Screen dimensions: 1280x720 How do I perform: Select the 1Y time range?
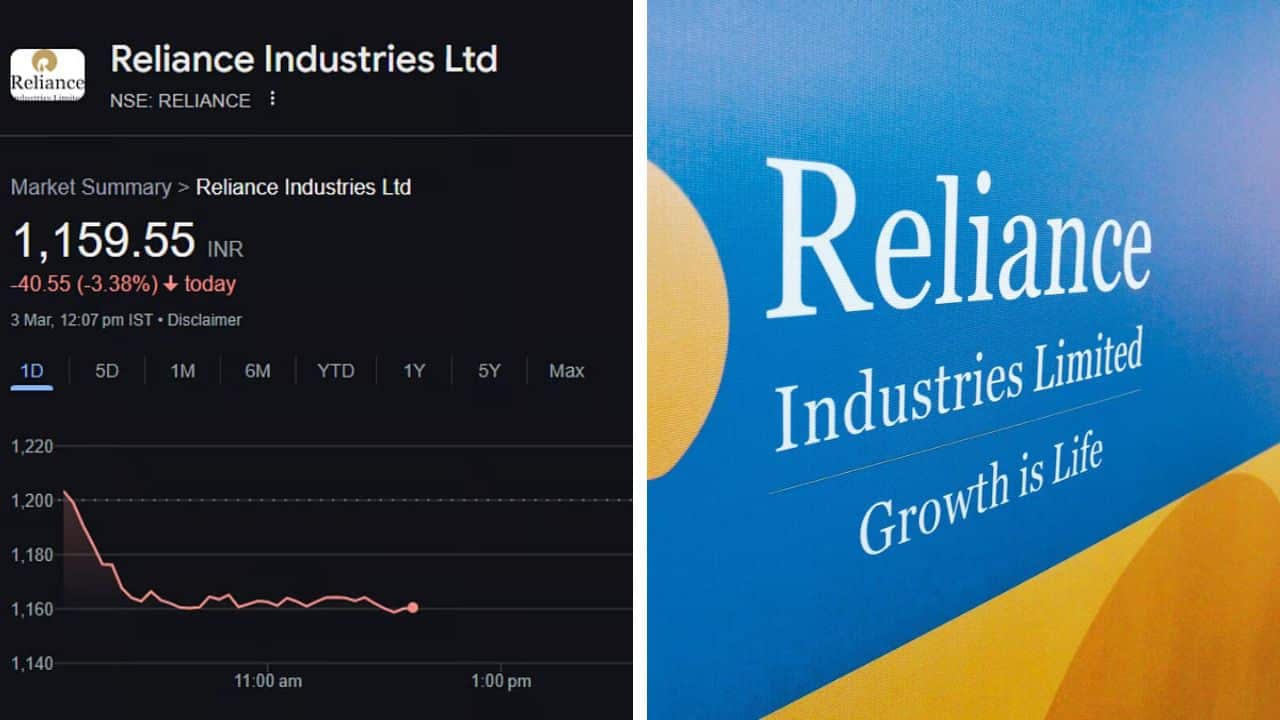413,370
